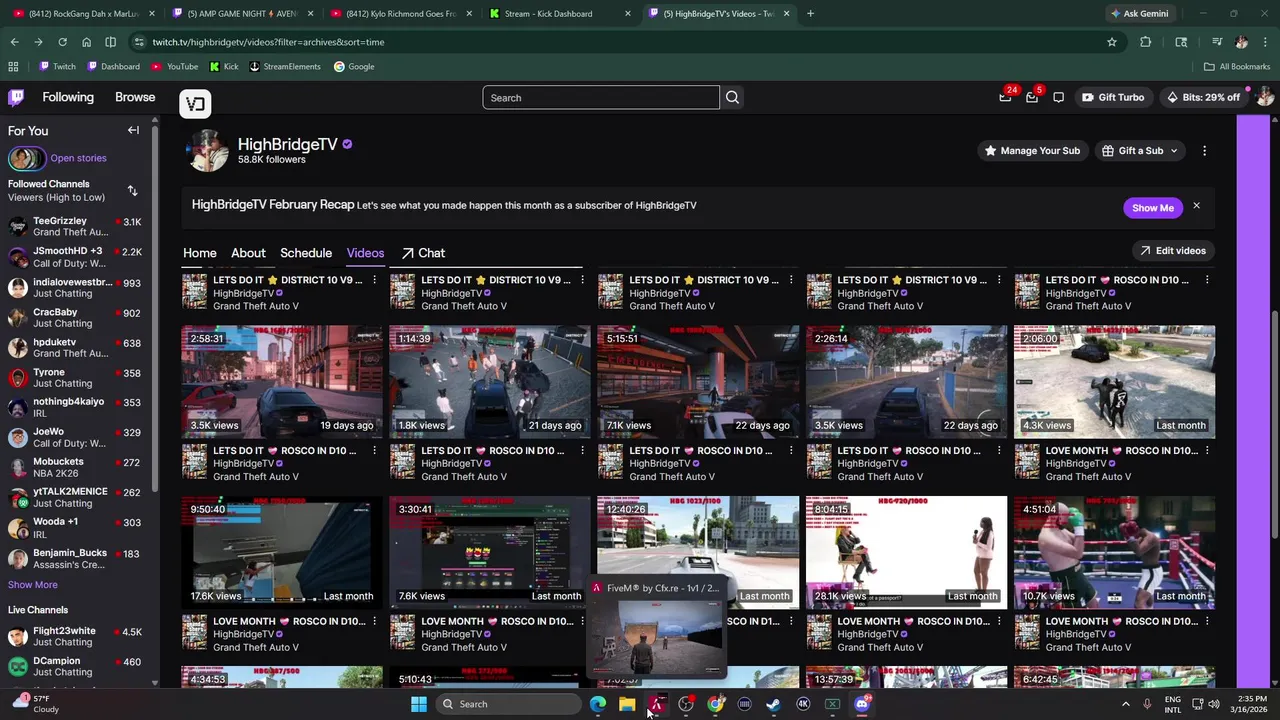Image resolution: width=1280 pixels, height=720 pixels.
Task: Open stories link in the sidebar
Action: [78, 158]
